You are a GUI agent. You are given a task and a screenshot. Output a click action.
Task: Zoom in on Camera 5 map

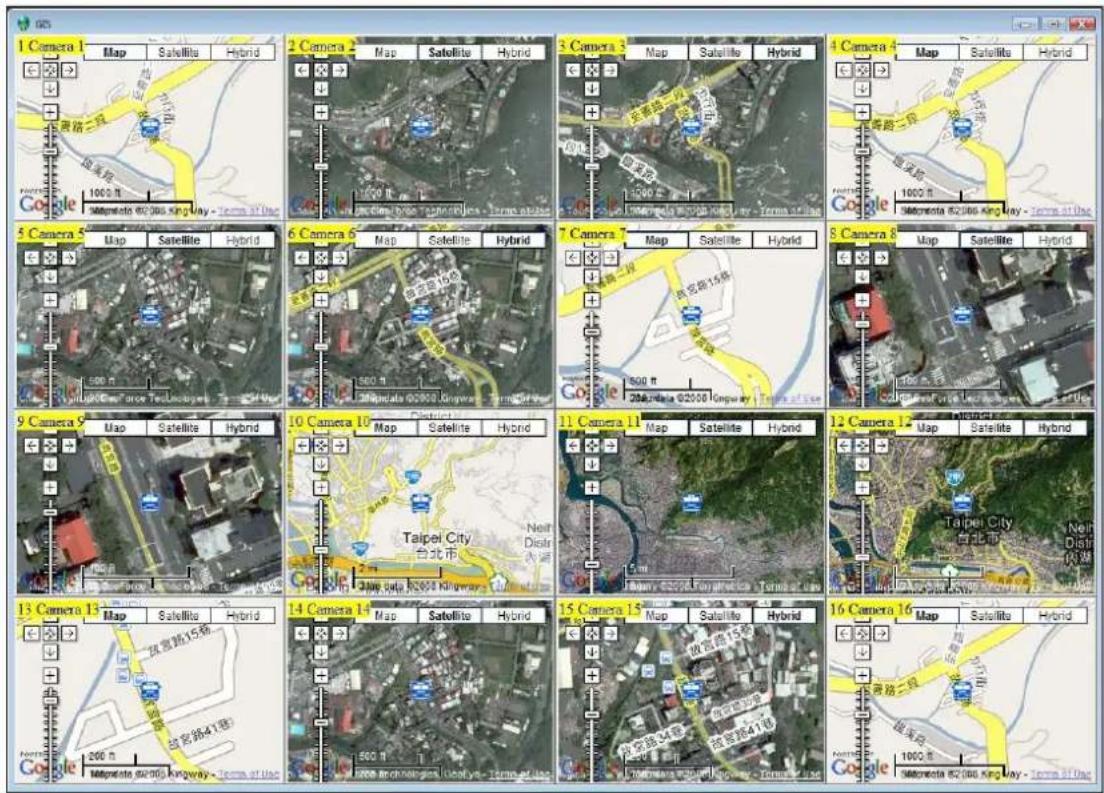tap(50, 300)
